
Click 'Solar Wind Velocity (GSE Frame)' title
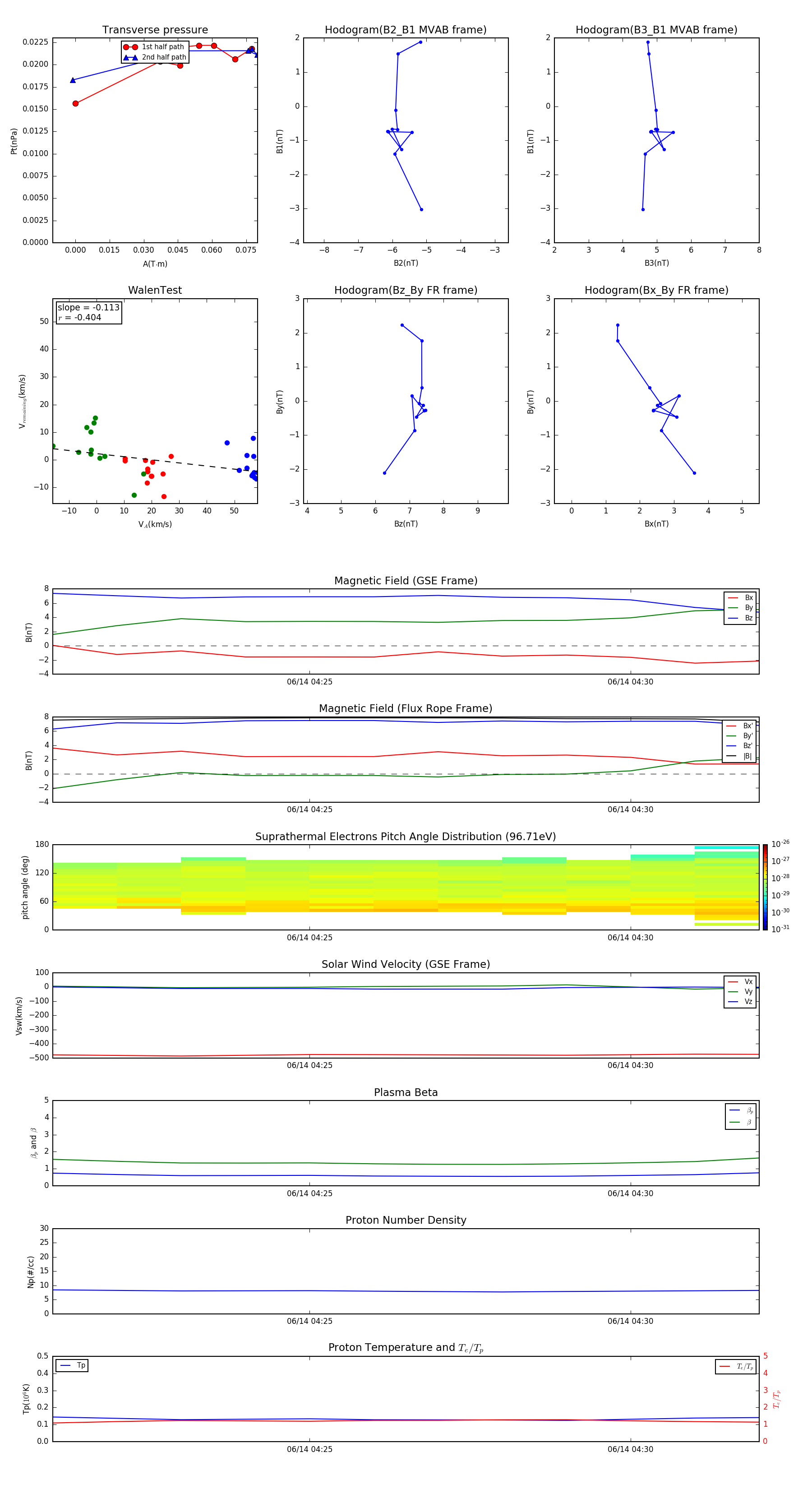pos(406,965)
